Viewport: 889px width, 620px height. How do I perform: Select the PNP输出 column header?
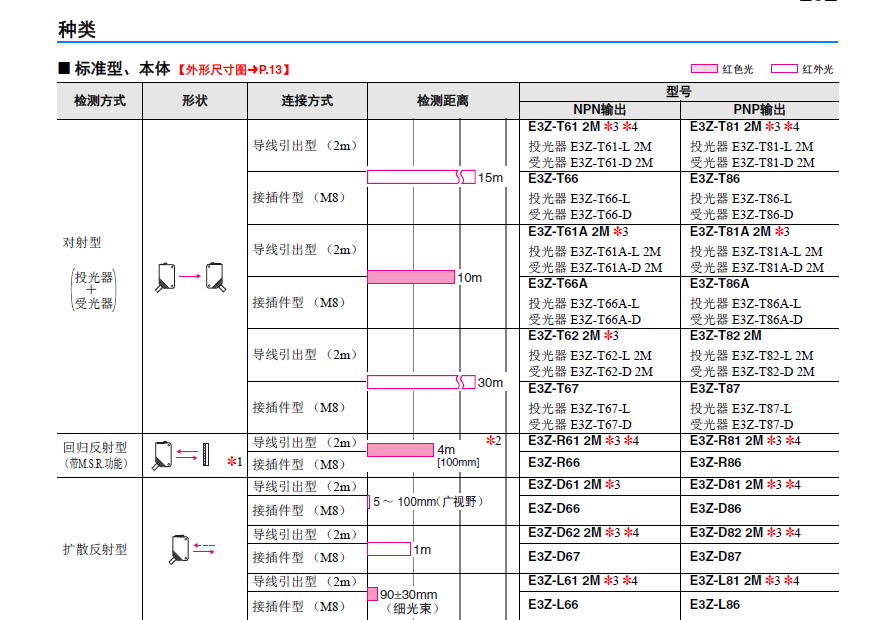pos(759,109)
